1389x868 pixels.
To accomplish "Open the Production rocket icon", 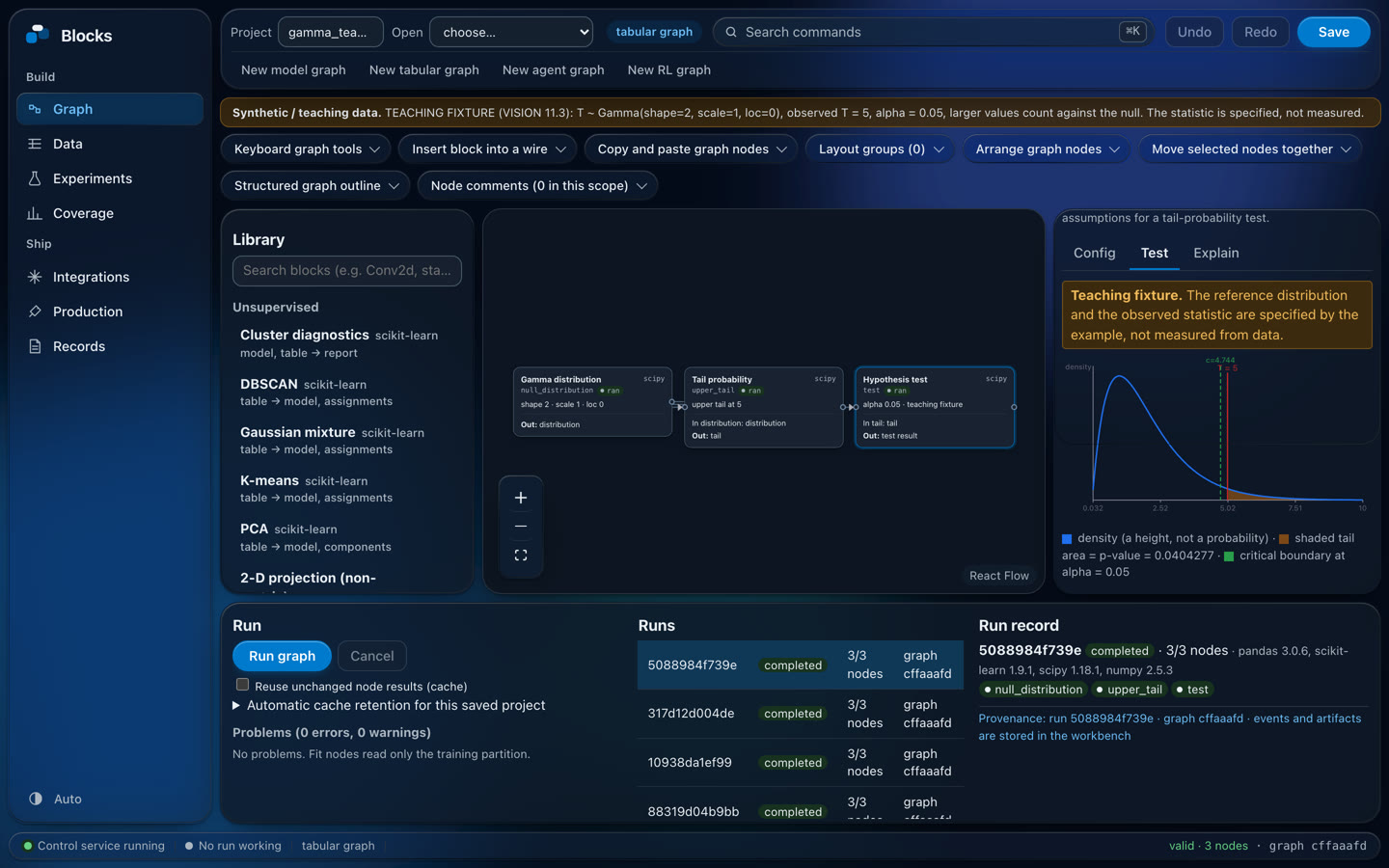I will (35, 312).
